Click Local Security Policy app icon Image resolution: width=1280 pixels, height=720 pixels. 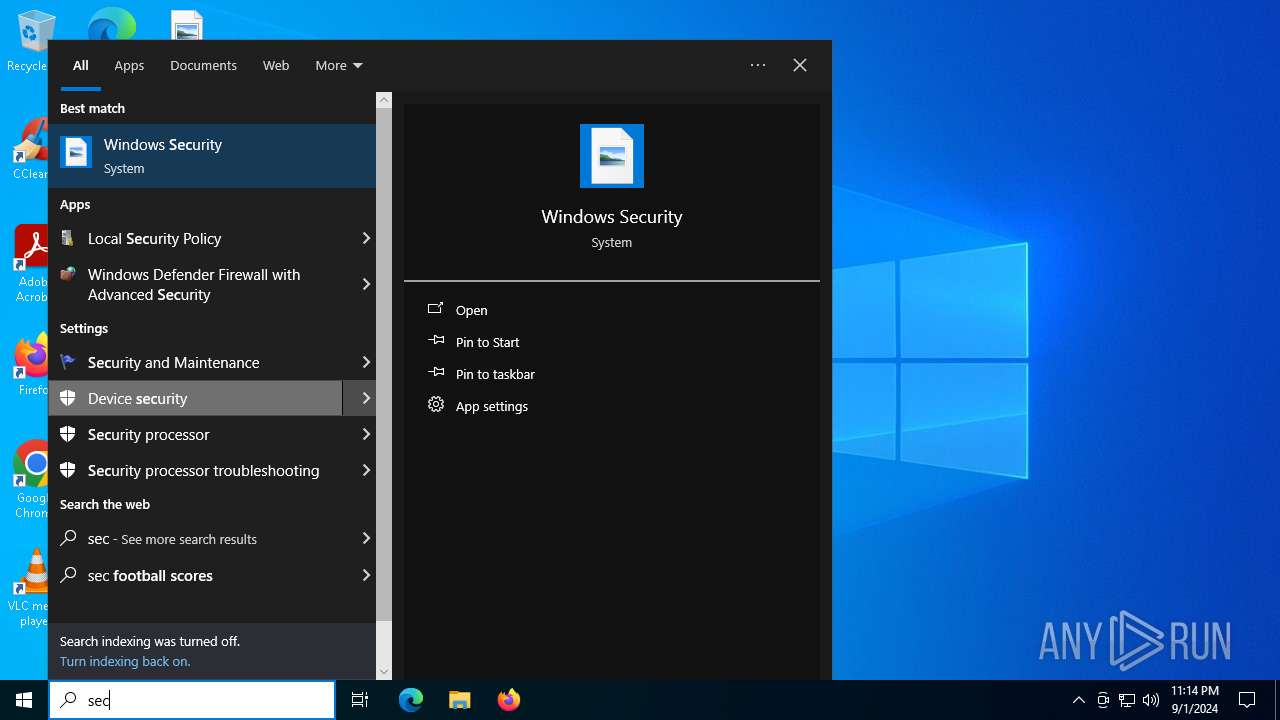(x=68, y=238)
